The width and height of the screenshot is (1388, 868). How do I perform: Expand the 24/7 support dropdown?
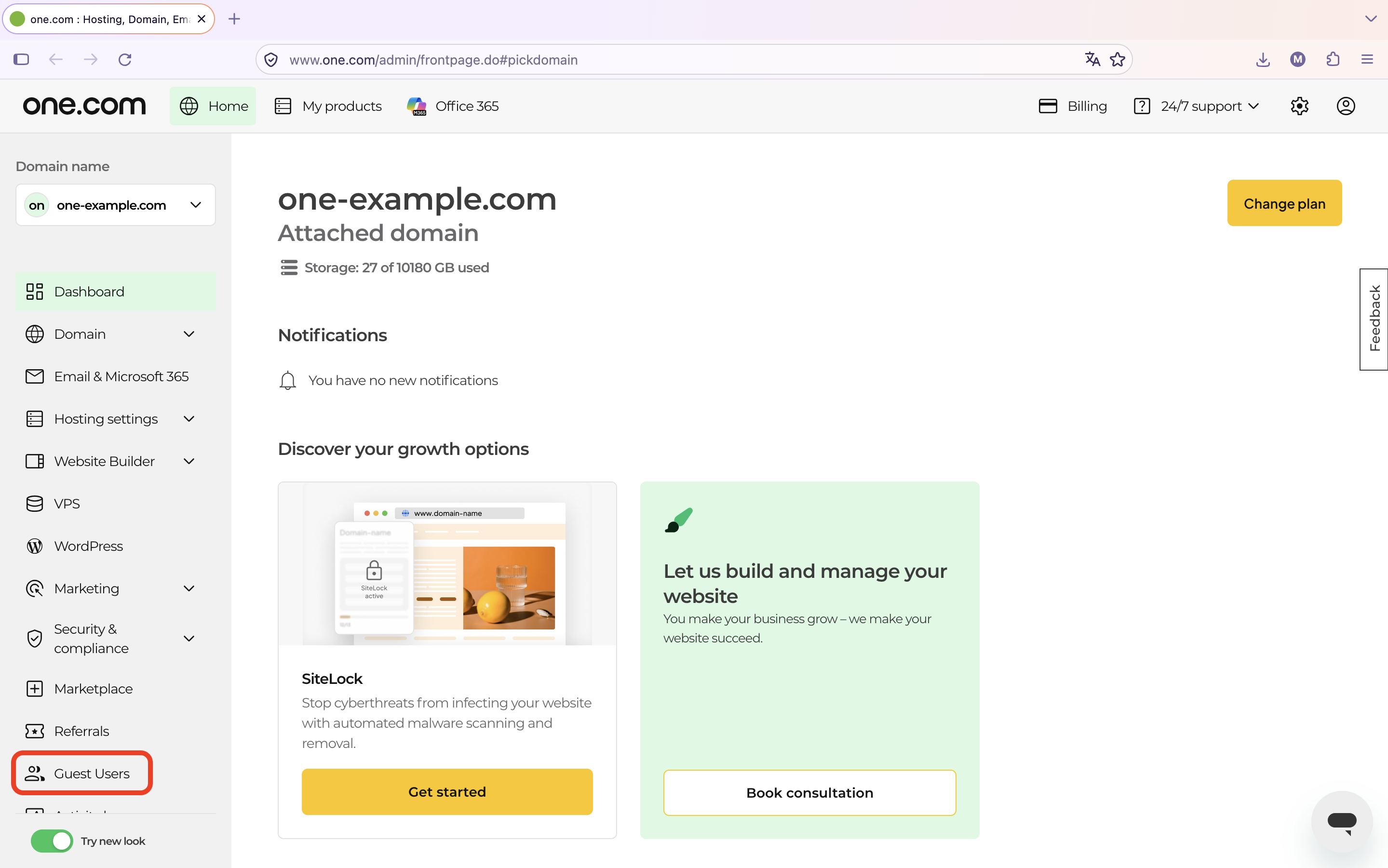pyautogui.click(x=1196, y=106)
